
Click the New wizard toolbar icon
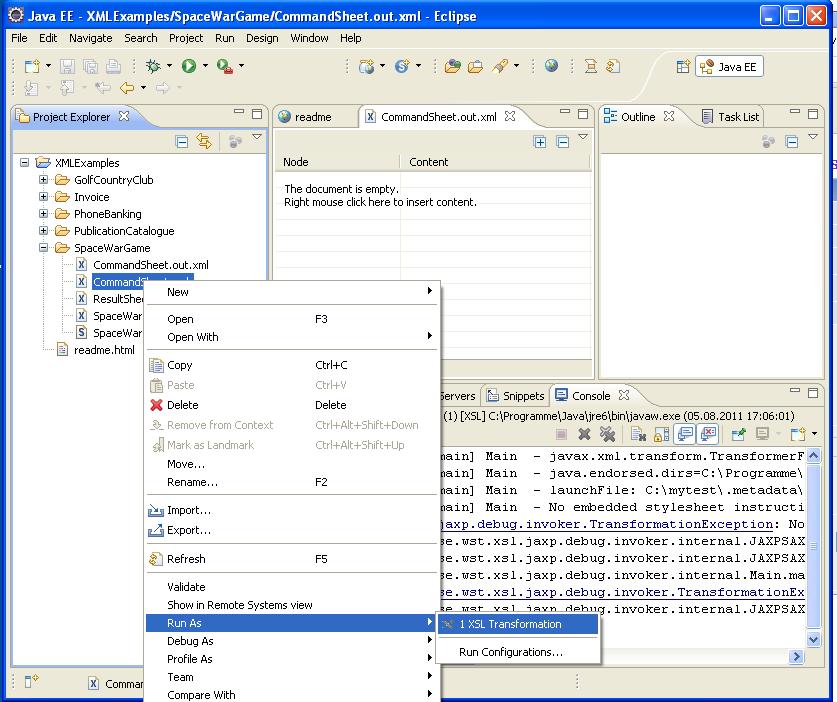[x=32, y=66]
